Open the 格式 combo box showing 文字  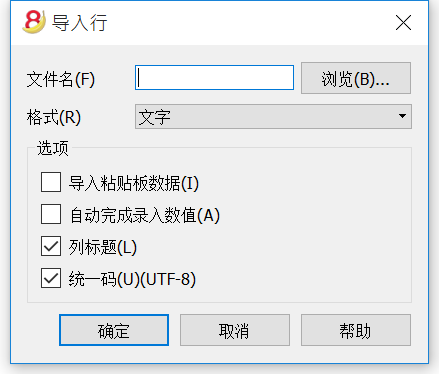[273, 117]
